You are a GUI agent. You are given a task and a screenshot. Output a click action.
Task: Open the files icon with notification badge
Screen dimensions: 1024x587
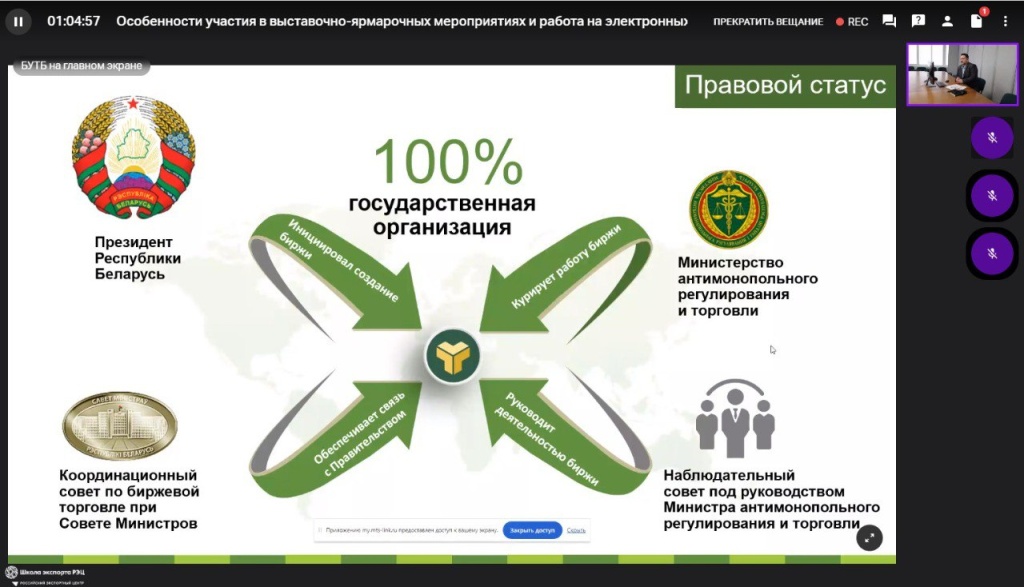point(977,20)
